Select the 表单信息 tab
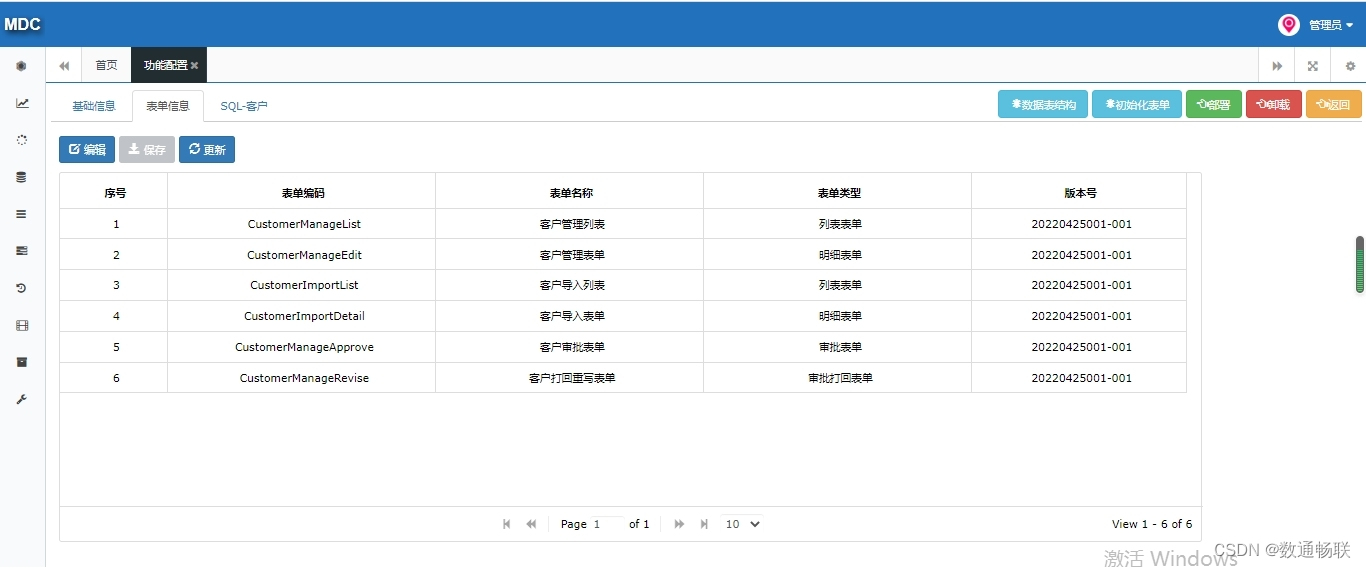This screenshot has width=1366, height=568. pos(168,106)
